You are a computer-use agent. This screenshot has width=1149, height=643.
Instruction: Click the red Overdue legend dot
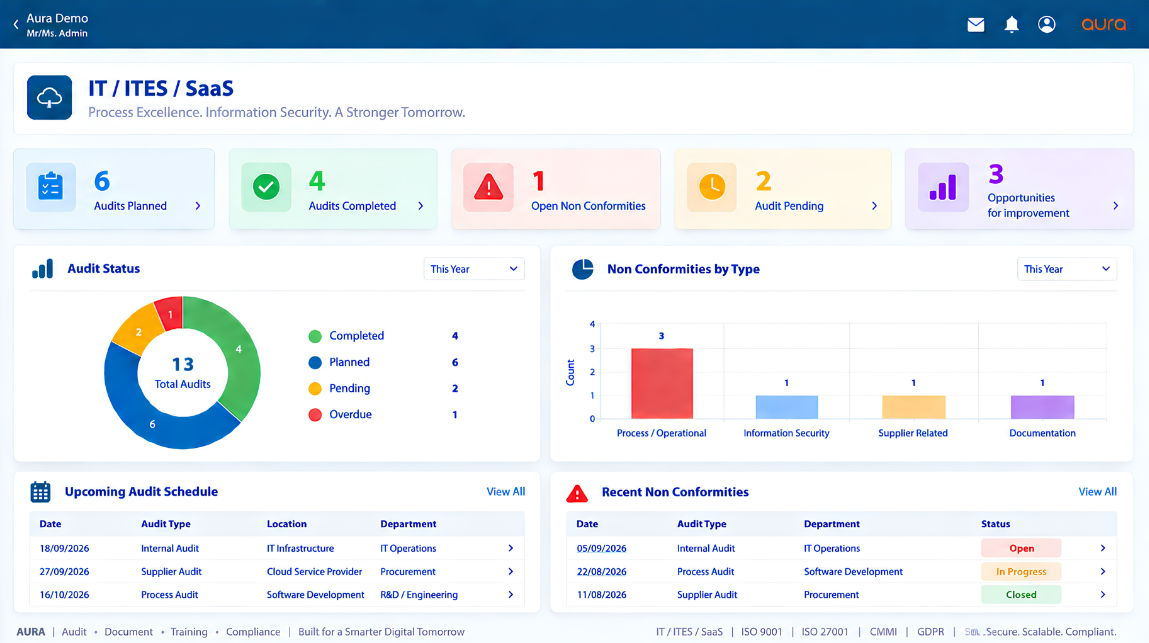(x=315, y=415)
